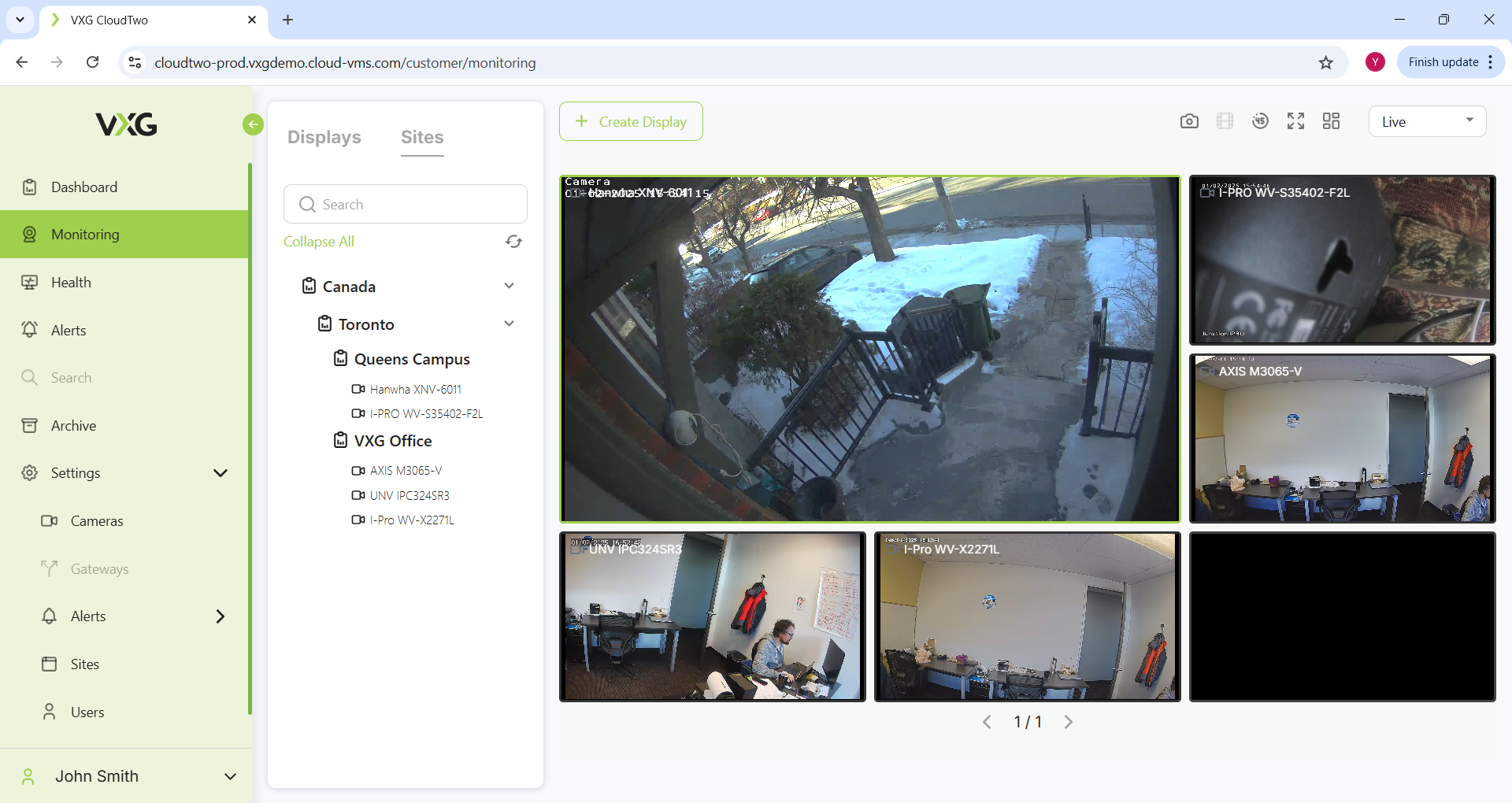The image size is (1512, 803).
Task: Select the UNV IPC324SR3 camera feed thumbnail
Action: pos(712,616)
